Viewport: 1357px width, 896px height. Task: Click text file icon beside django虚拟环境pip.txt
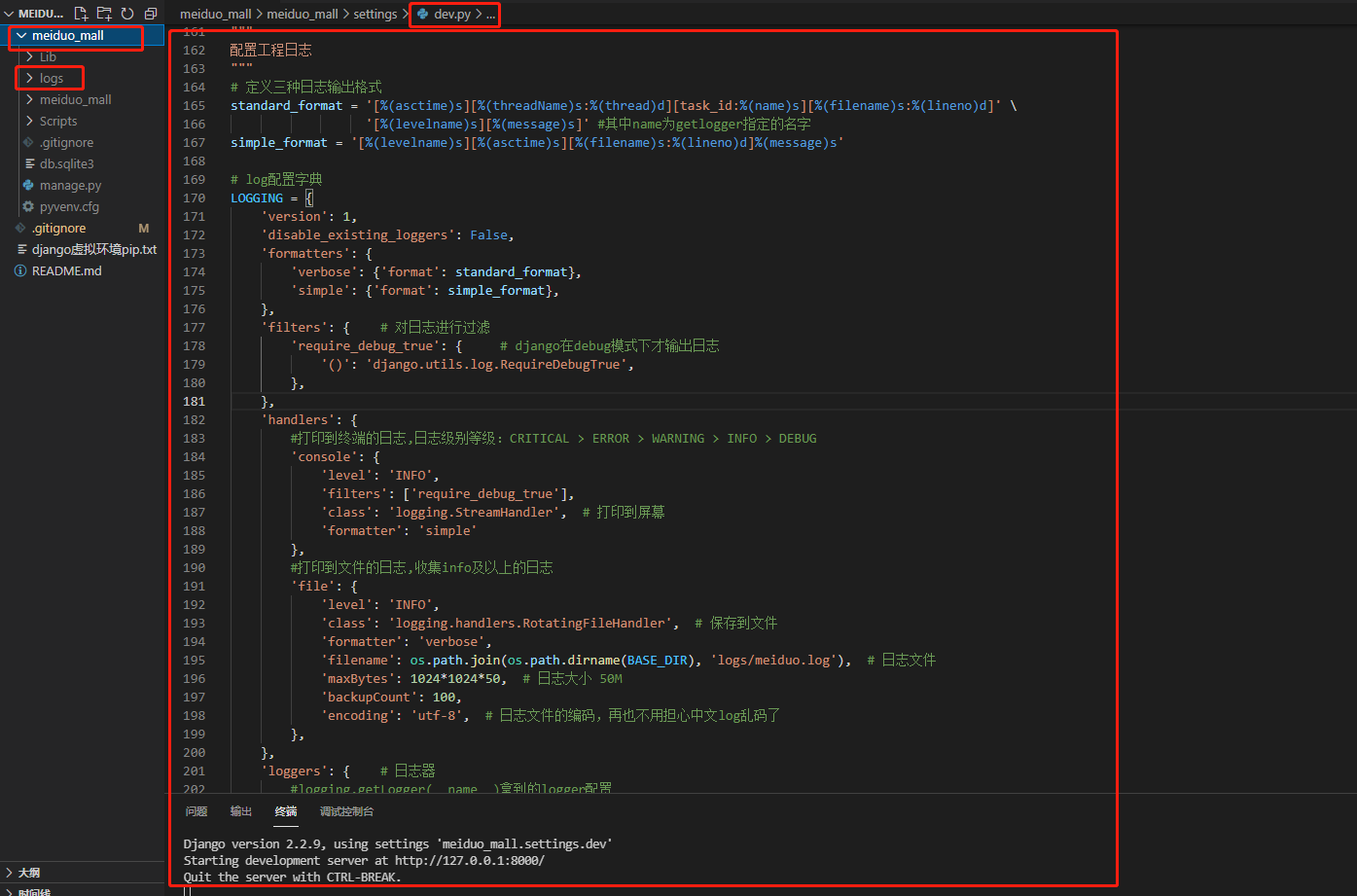(x=20, y=249)
